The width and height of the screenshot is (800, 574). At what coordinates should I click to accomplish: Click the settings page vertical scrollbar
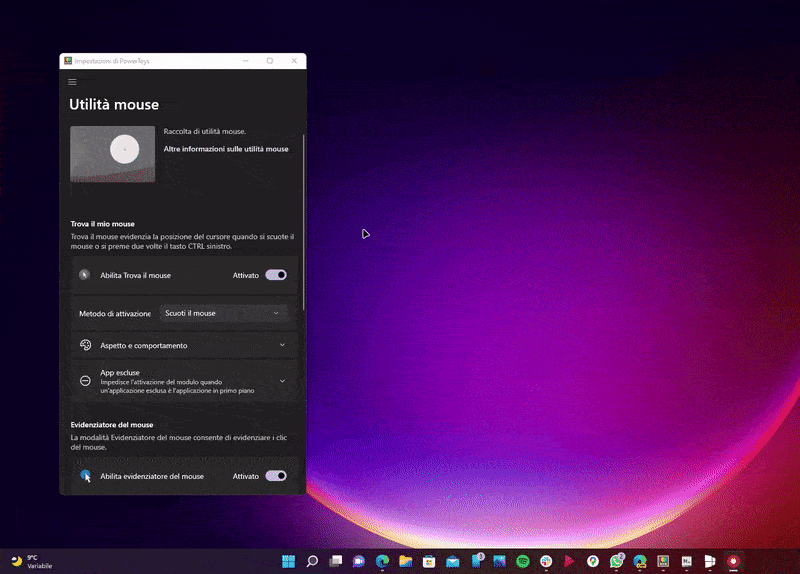click(304, 222)
